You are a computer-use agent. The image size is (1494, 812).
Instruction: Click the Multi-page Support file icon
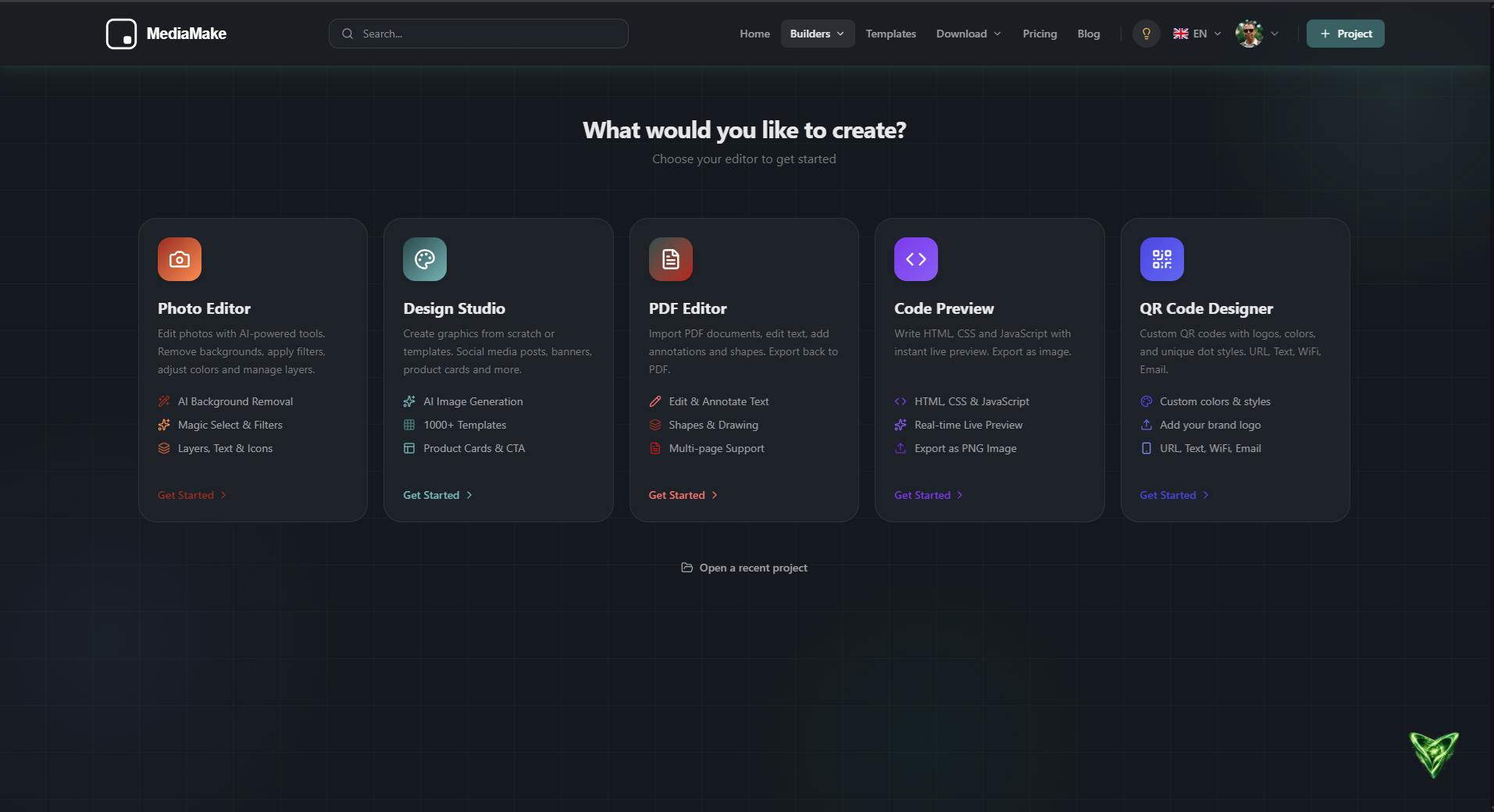[x=655, y=448]
